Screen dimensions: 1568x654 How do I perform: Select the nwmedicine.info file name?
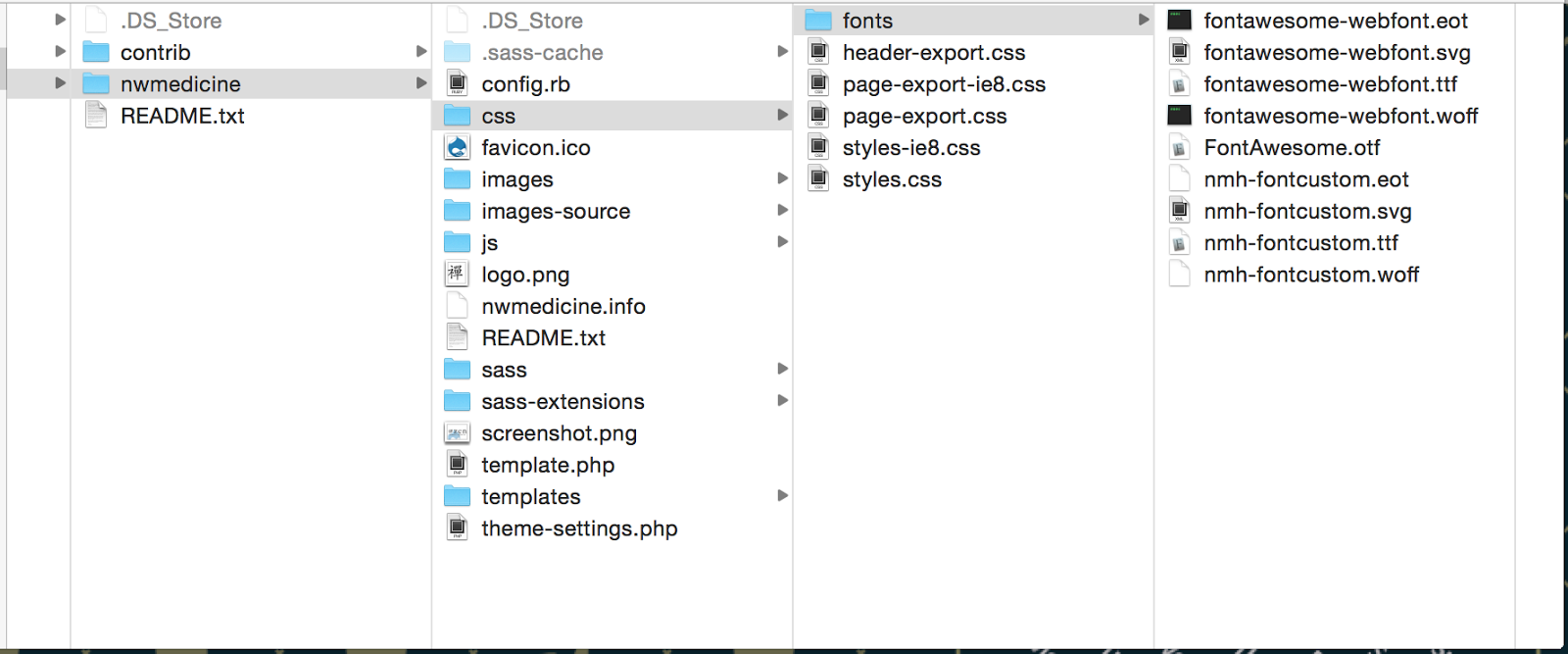pyautogui.click(x=563, y=306)
